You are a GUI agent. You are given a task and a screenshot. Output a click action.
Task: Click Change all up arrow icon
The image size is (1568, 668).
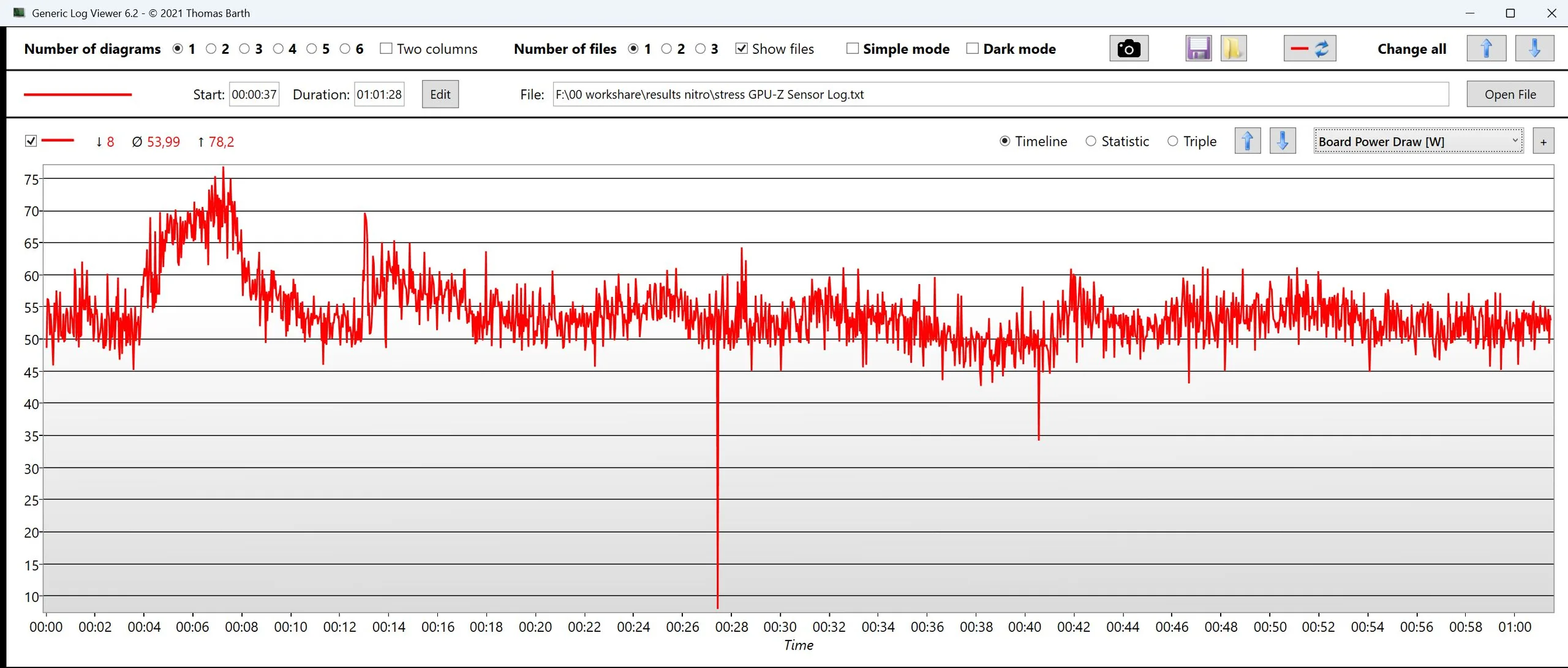[x=1486, y=48]
